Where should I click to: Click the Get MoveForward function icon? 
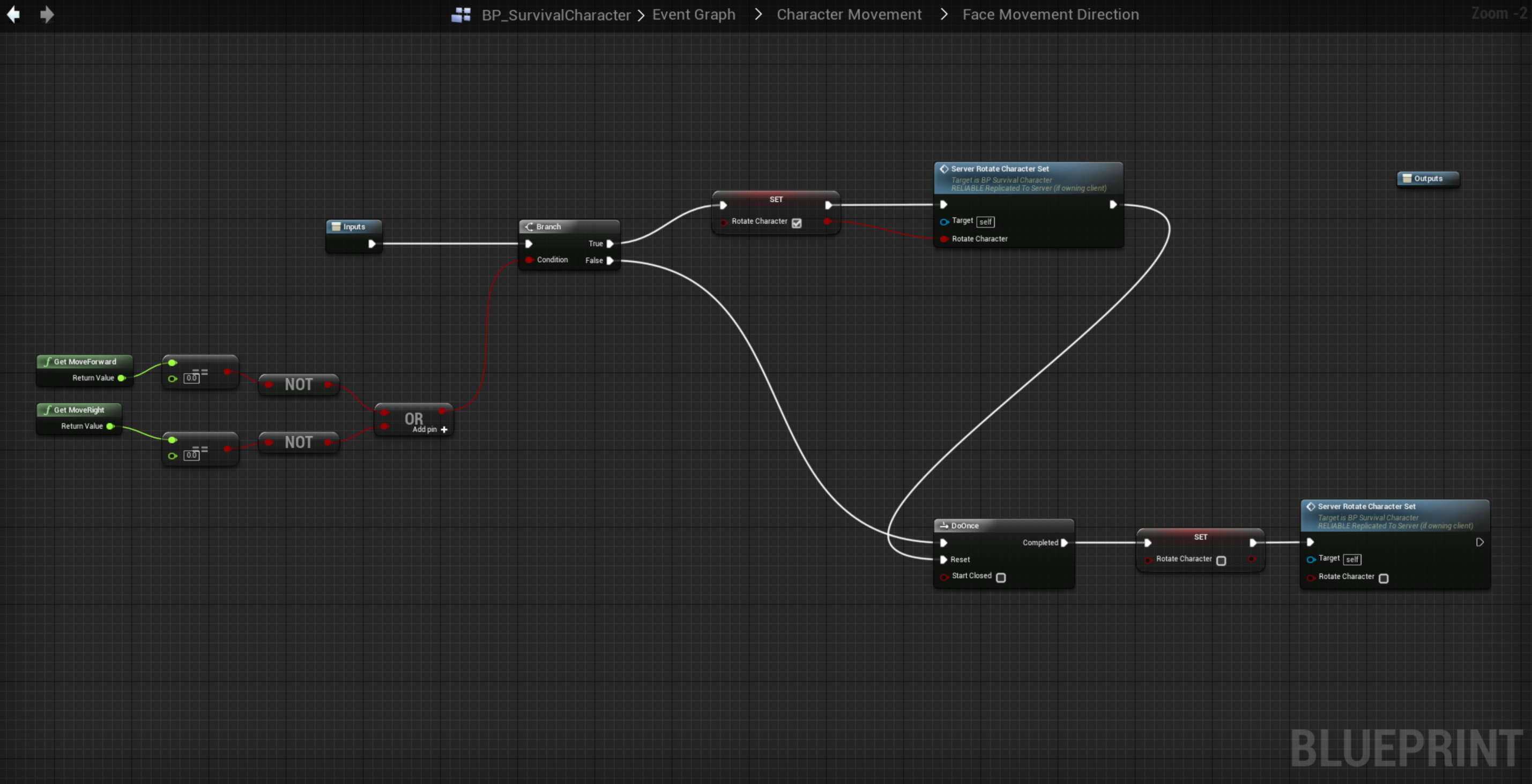47,361
